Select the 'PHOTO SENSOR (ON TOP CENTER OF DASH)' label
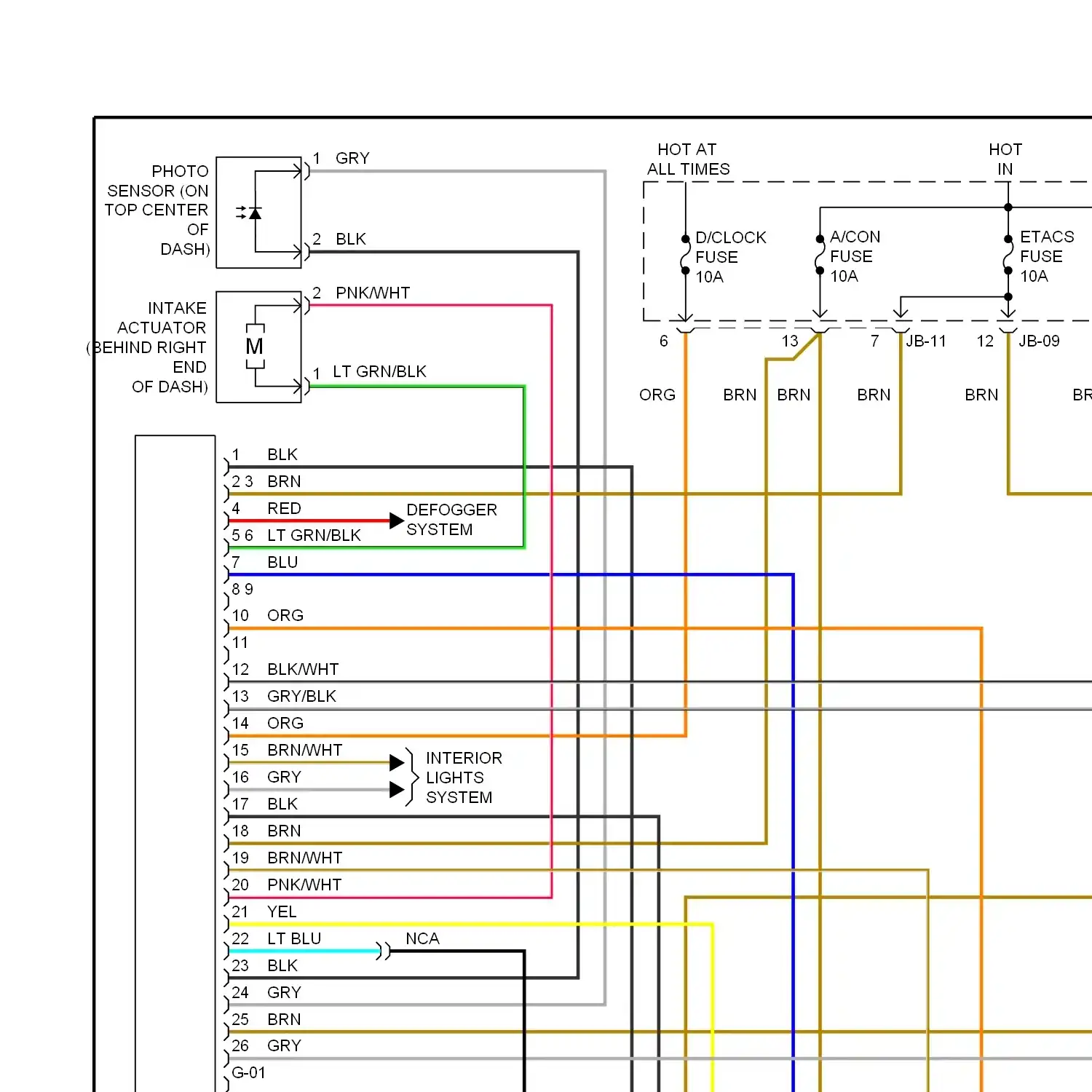 point(157,210)
